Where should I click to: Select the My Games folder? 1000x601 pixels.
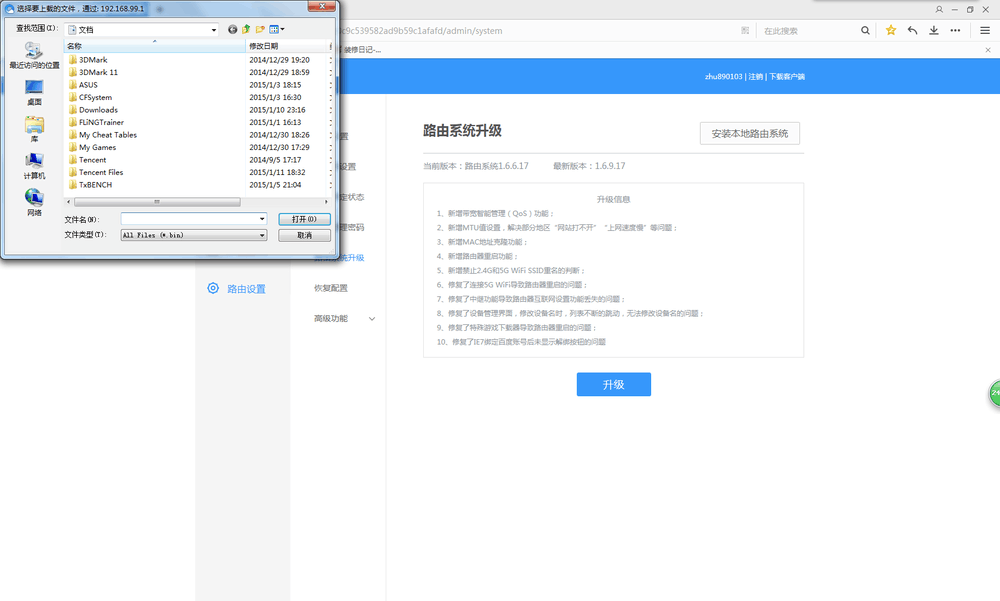(92, 147)
